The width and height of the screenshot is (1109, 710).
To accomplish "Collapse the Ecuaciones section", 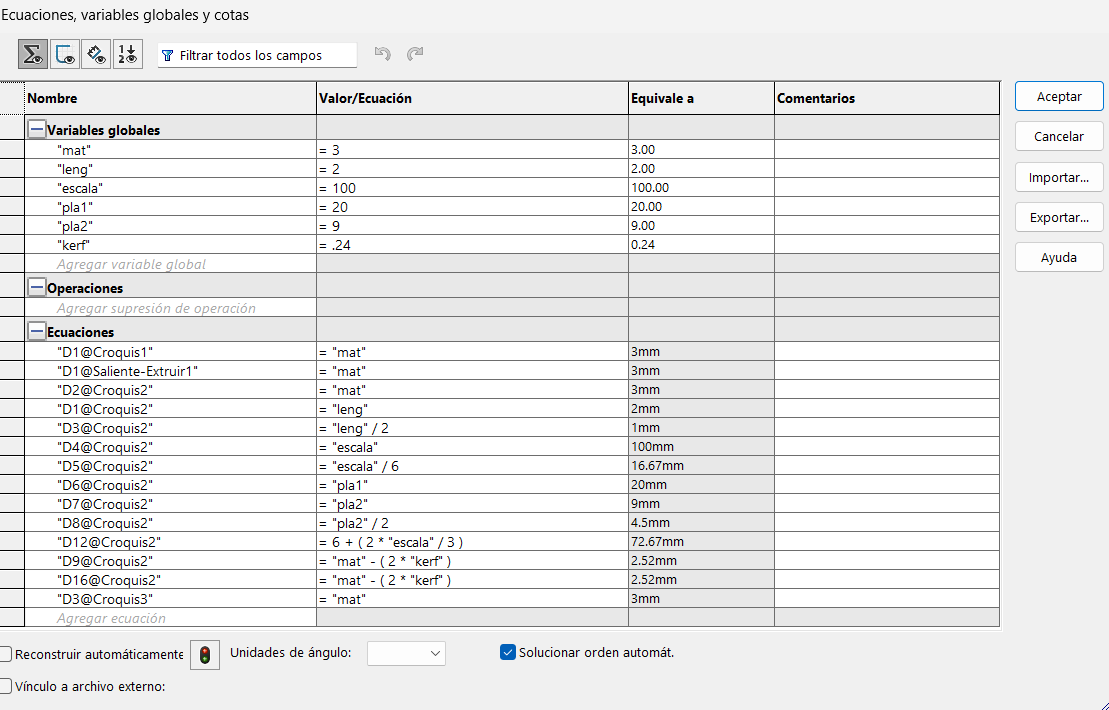I will click(37, 331).
